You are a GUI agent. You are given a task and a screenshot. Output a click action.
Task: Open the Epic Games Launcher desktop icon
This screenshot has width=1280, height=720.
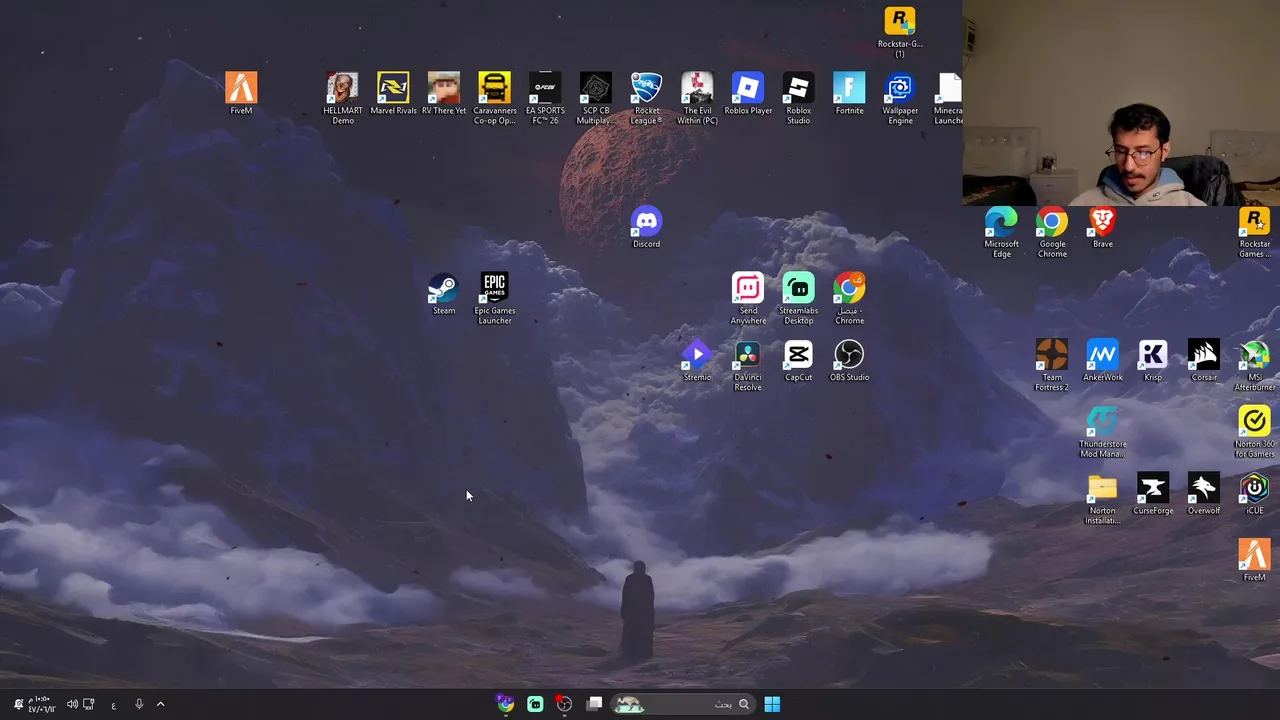tap(494, 297)
